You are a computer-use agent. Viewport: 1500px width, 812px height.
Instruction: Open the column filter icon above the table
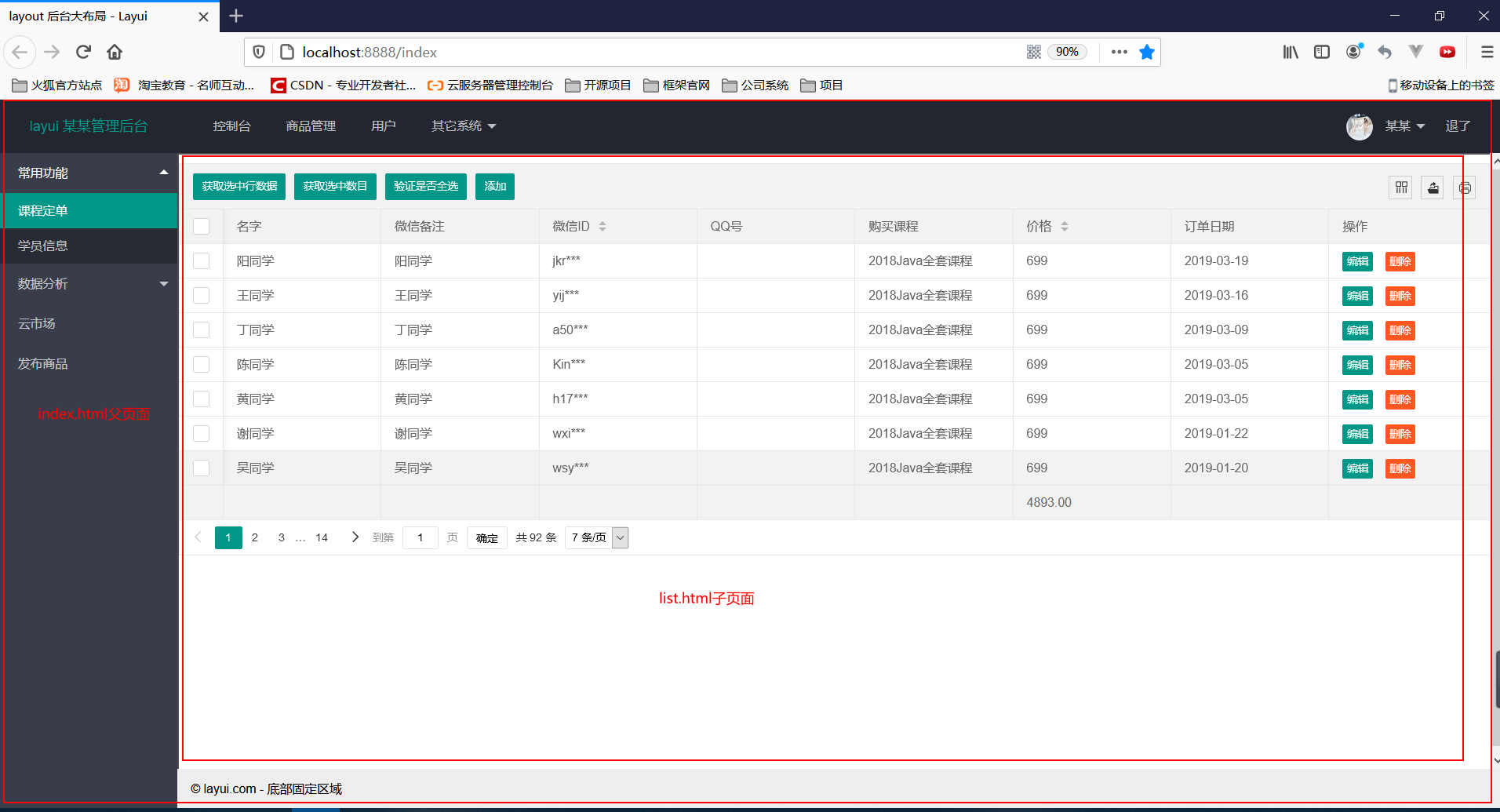tap(1400, 187)
